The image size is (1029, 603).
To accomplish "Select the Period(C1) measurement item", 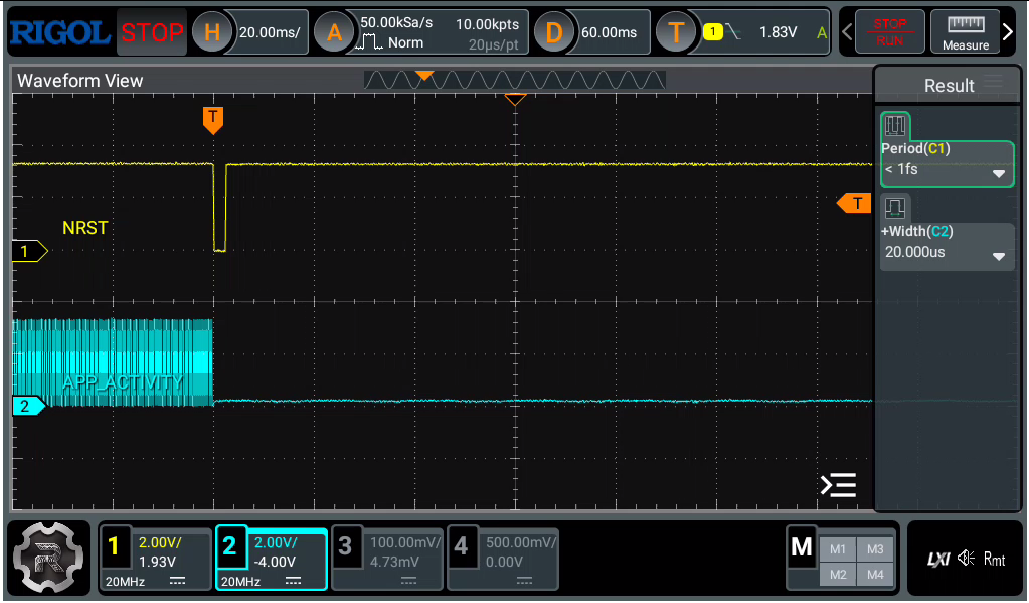I will (x=947, y=163).
